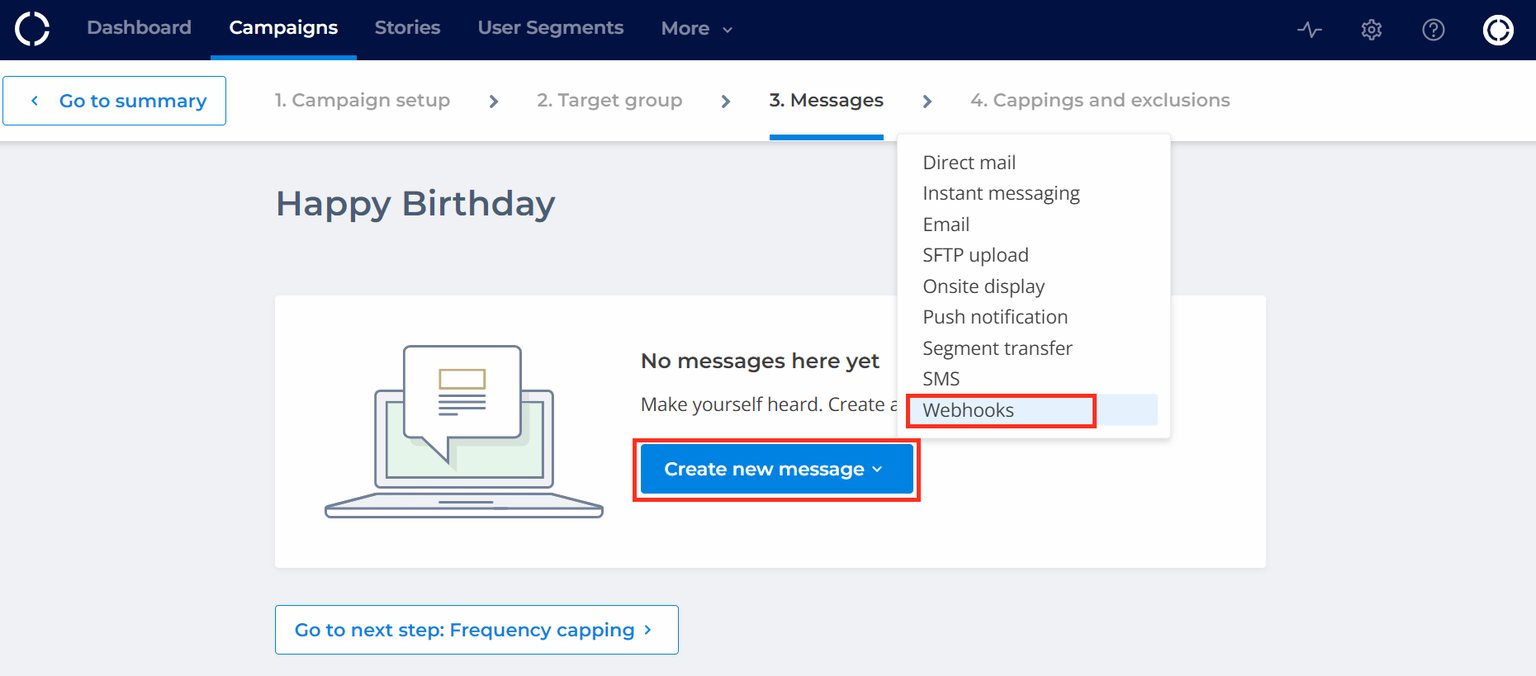This screenshot has width=1536, height=676.
Task: Select Email from the message type list
Action: (946, 224)
